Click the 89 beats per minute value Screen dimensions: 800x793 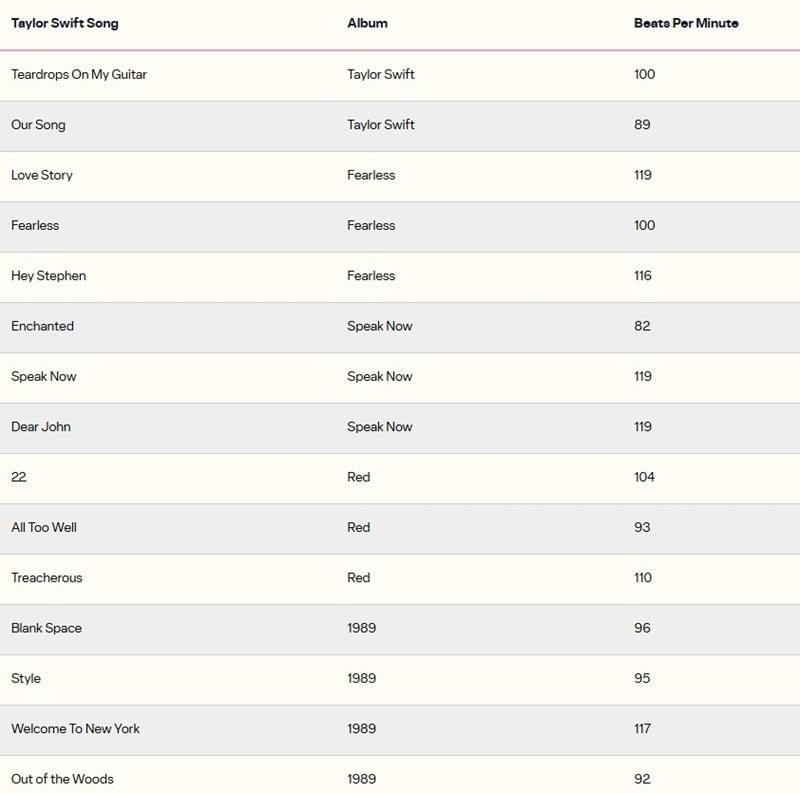tap(642, 125)
